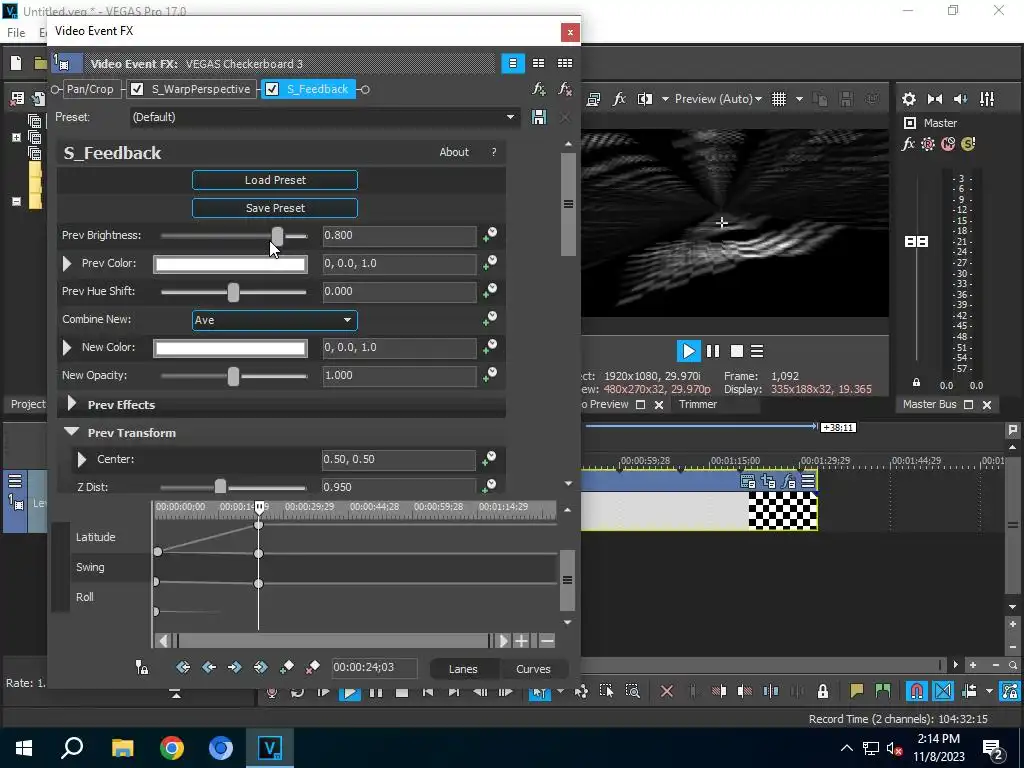
Task: Toggle split screen view in preview
Action: tap(645, 99)
